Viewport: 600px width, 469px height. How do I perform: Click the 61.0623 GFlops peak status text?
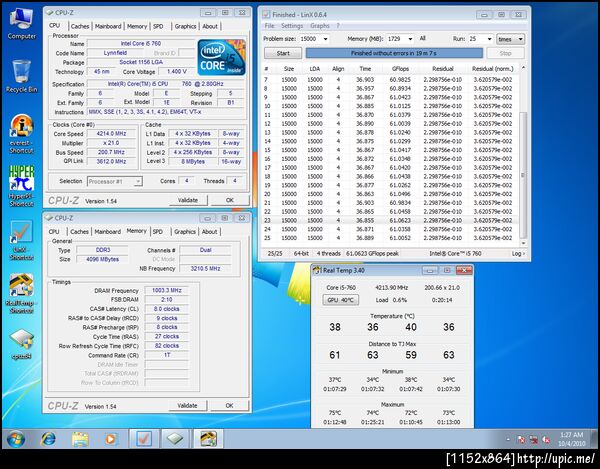point(372,254)
